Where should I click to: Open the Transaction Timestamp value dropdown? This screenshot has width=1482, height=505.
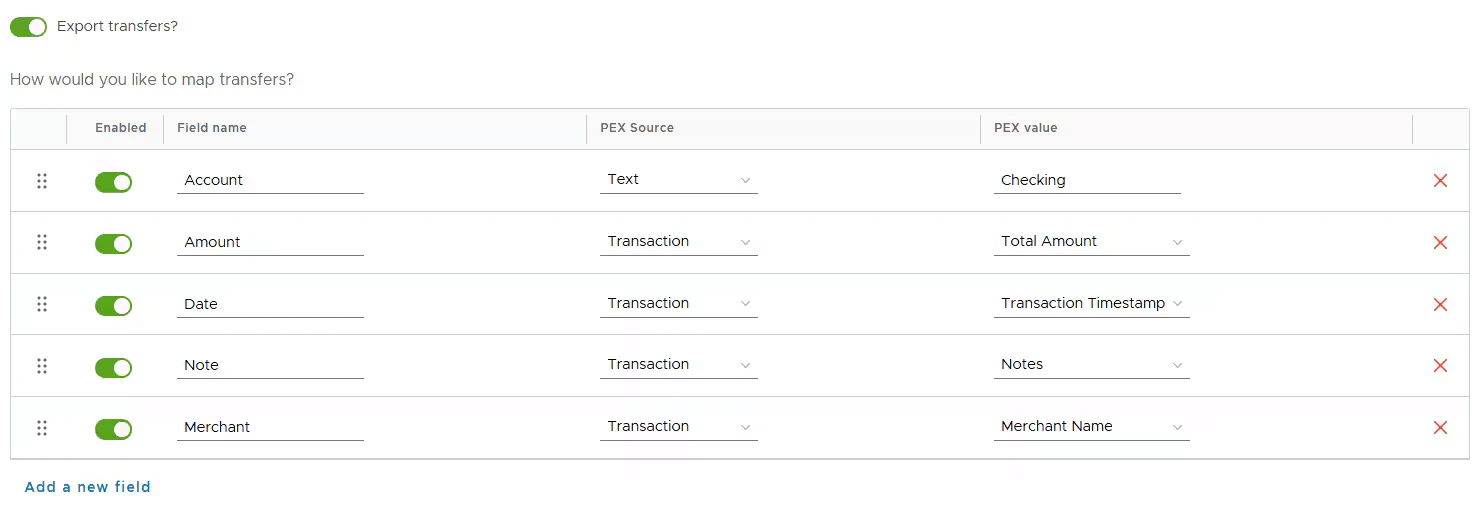tap(1091, 304)
